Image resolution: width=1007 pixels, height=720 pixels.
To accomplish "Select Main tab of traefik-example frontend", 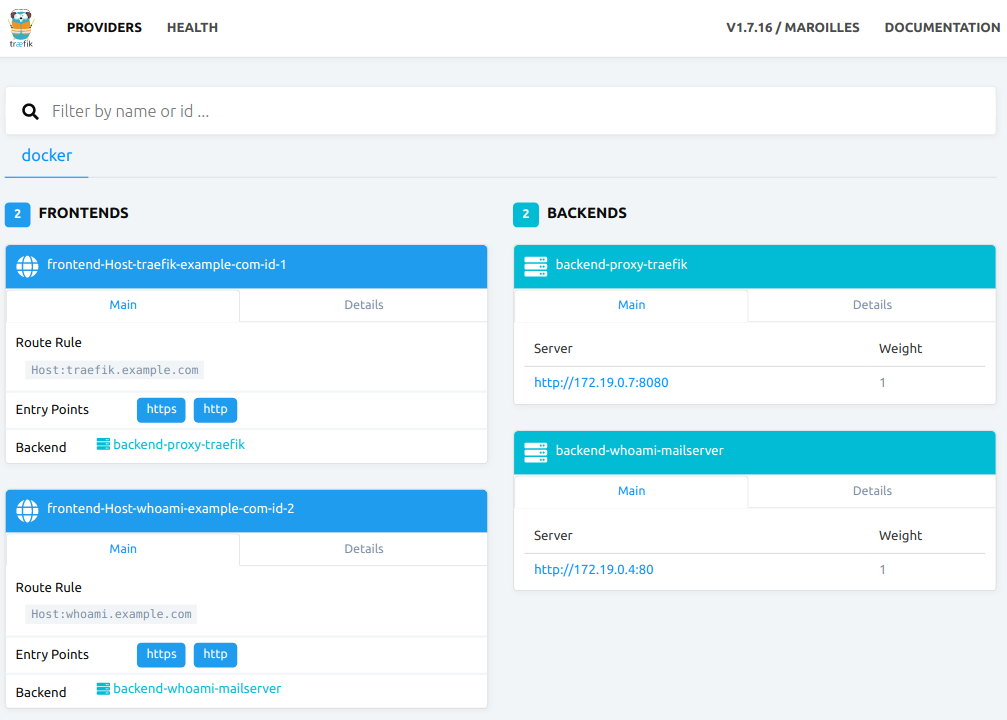I will pos(123,305).
